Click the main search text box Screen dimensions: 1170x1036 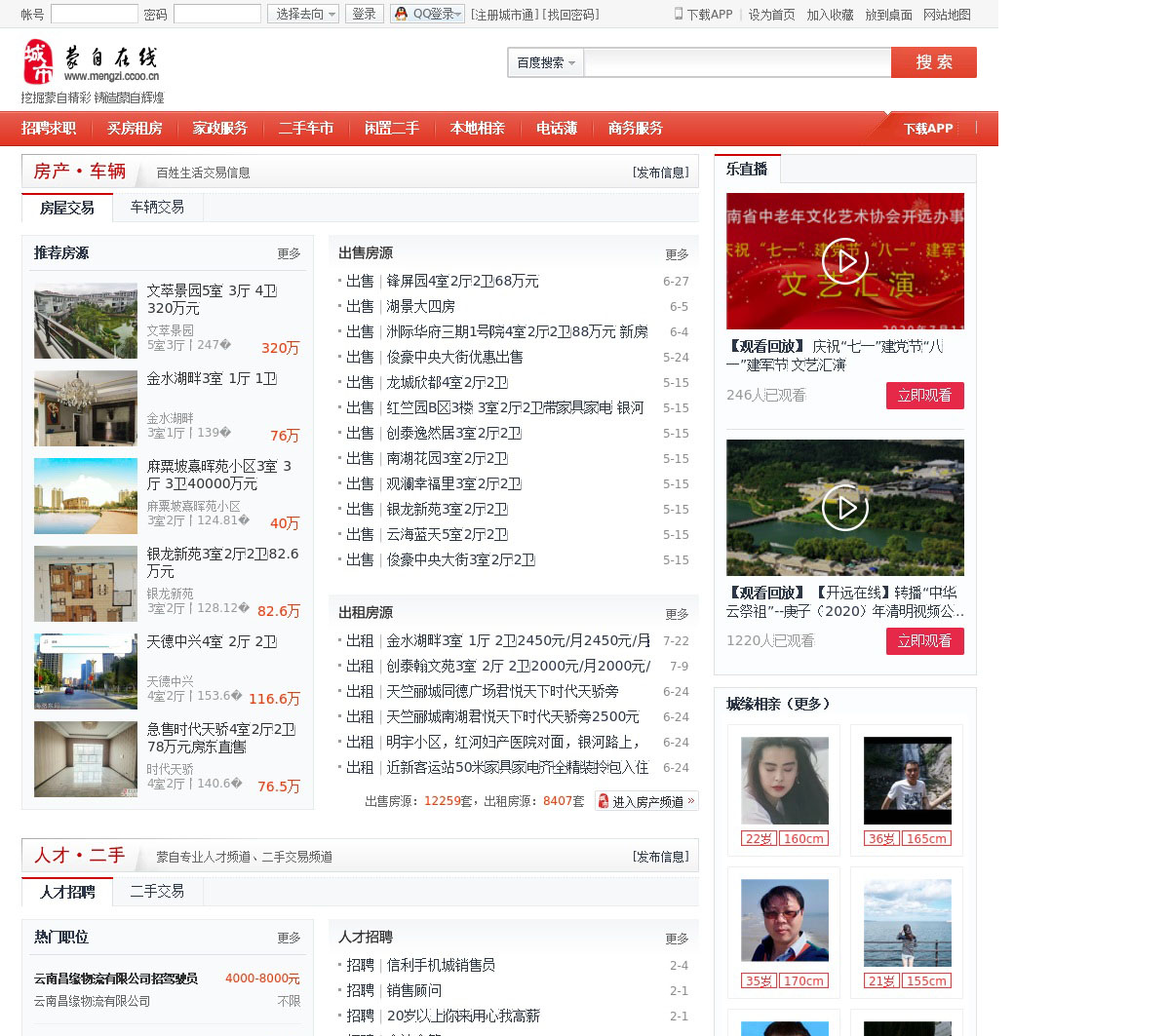click(737, 62)
